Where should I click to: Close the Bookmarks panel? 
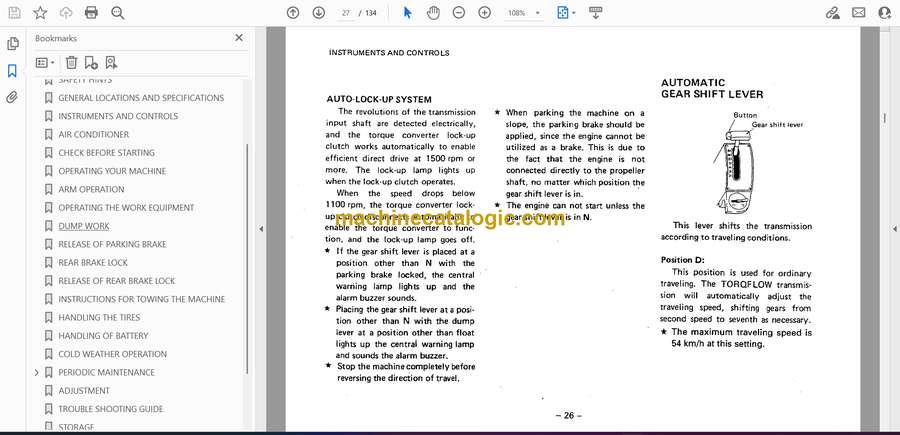(x=239, y=38)
